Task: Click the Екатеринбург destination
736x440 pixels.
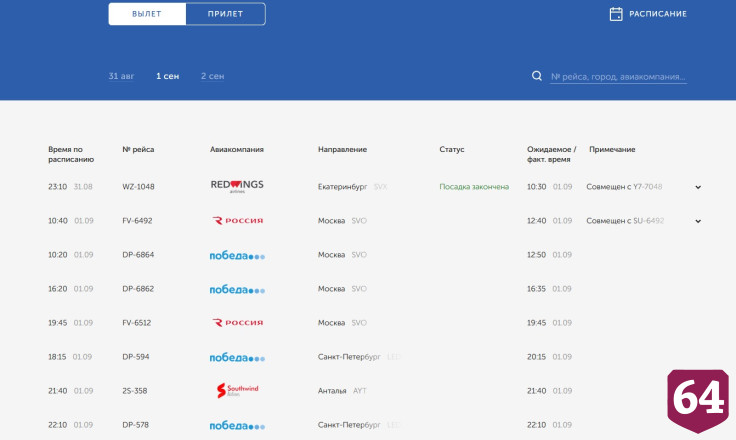Action: tap(342, 187)
